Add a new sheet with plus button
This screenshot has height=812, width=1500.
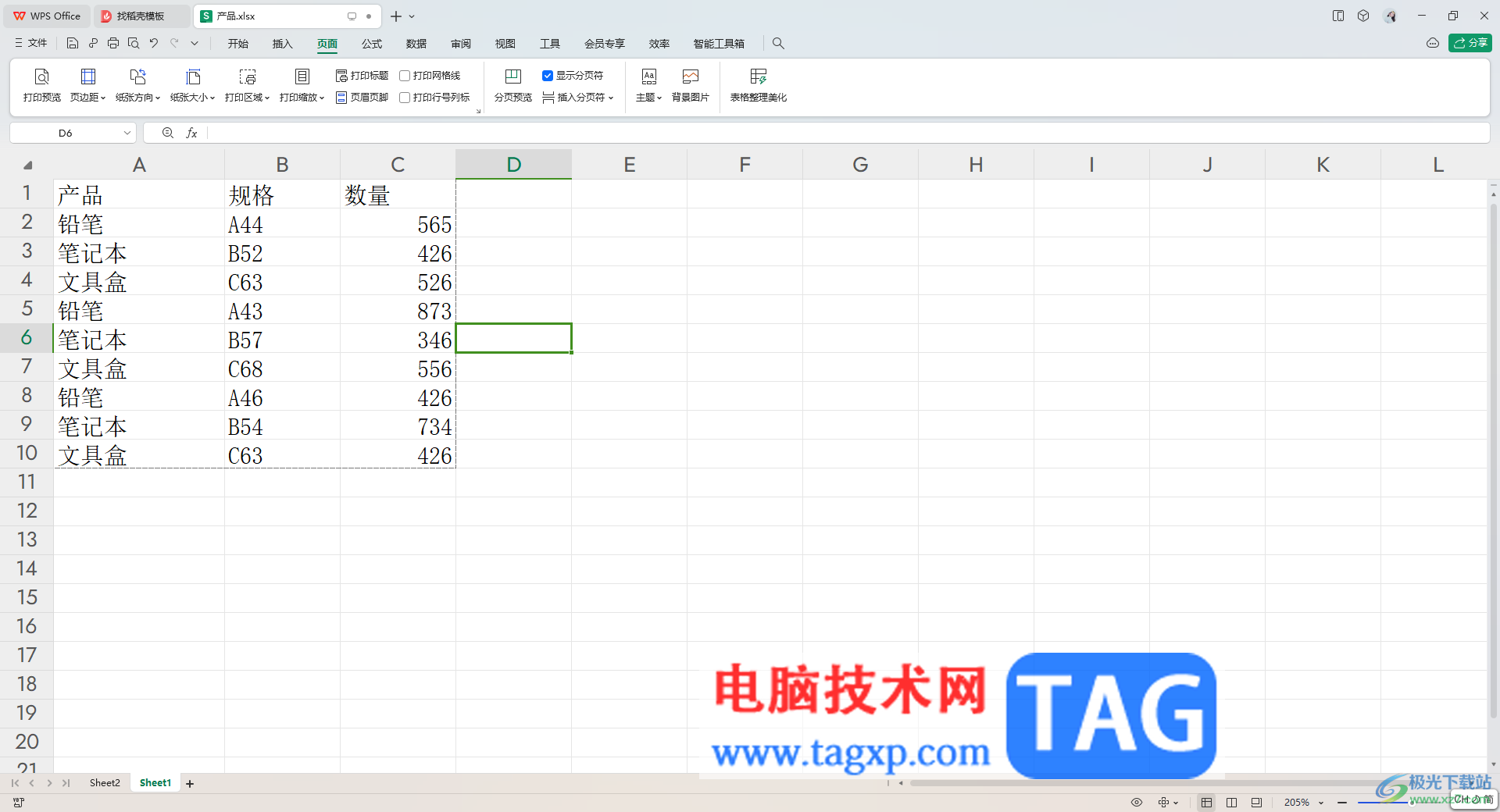tap(190, 783)
